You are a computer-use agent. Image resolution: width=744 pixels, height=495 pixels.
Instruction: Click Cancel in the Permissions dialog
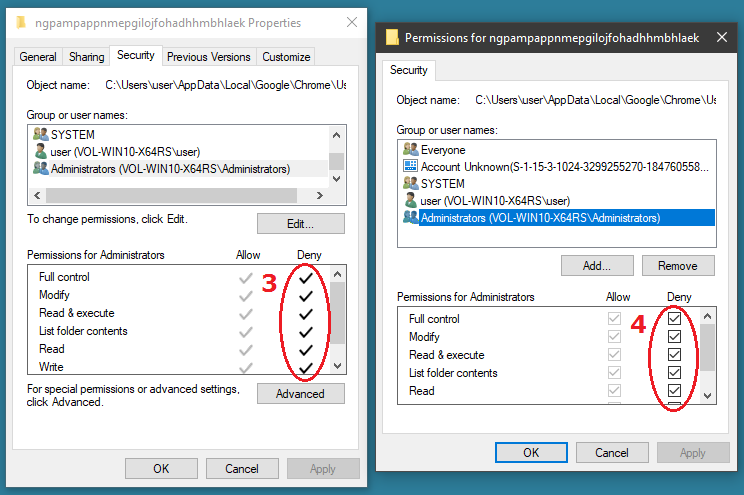612,453
